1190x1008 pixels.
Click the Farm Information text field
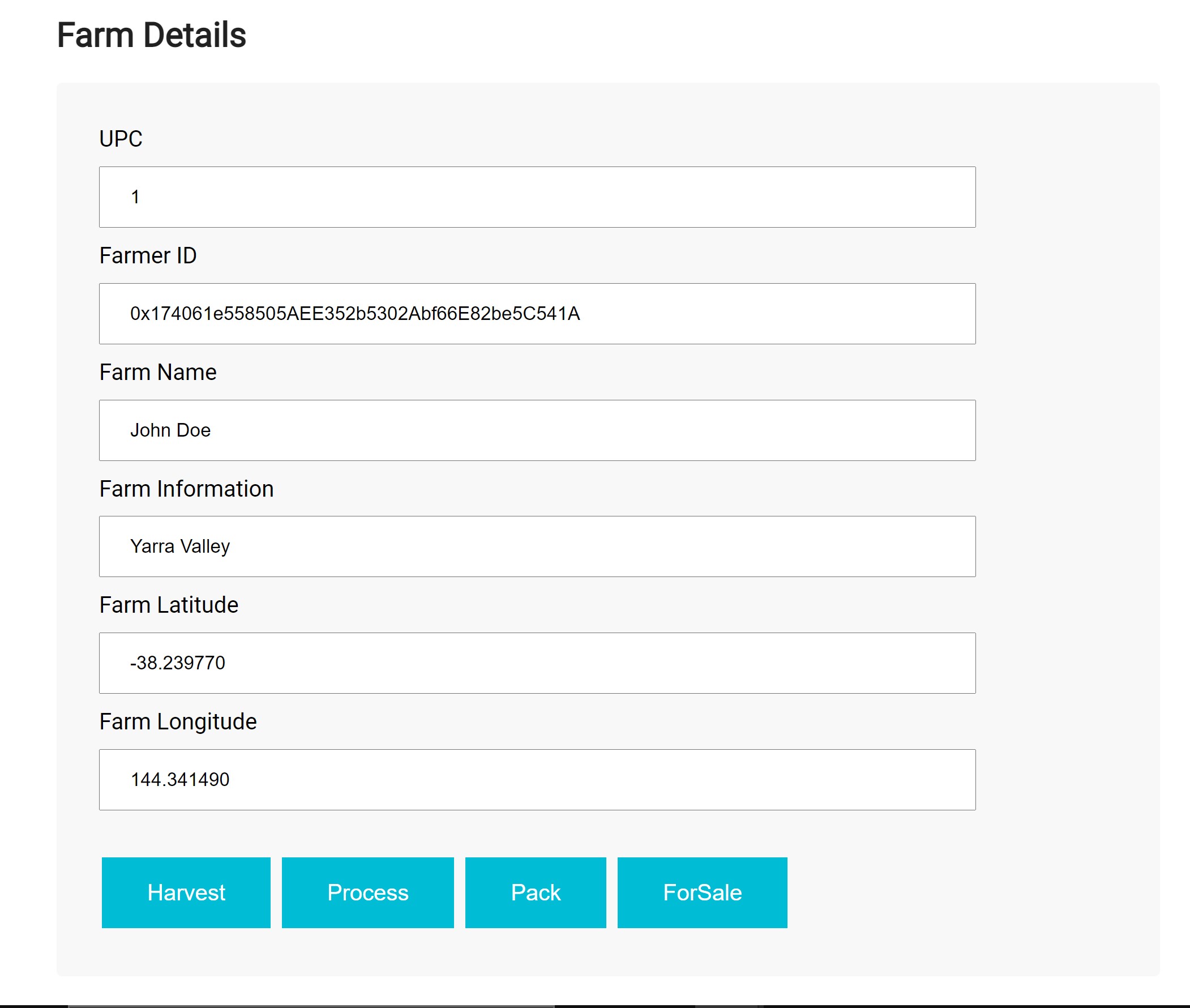click(x=537, y=546)
